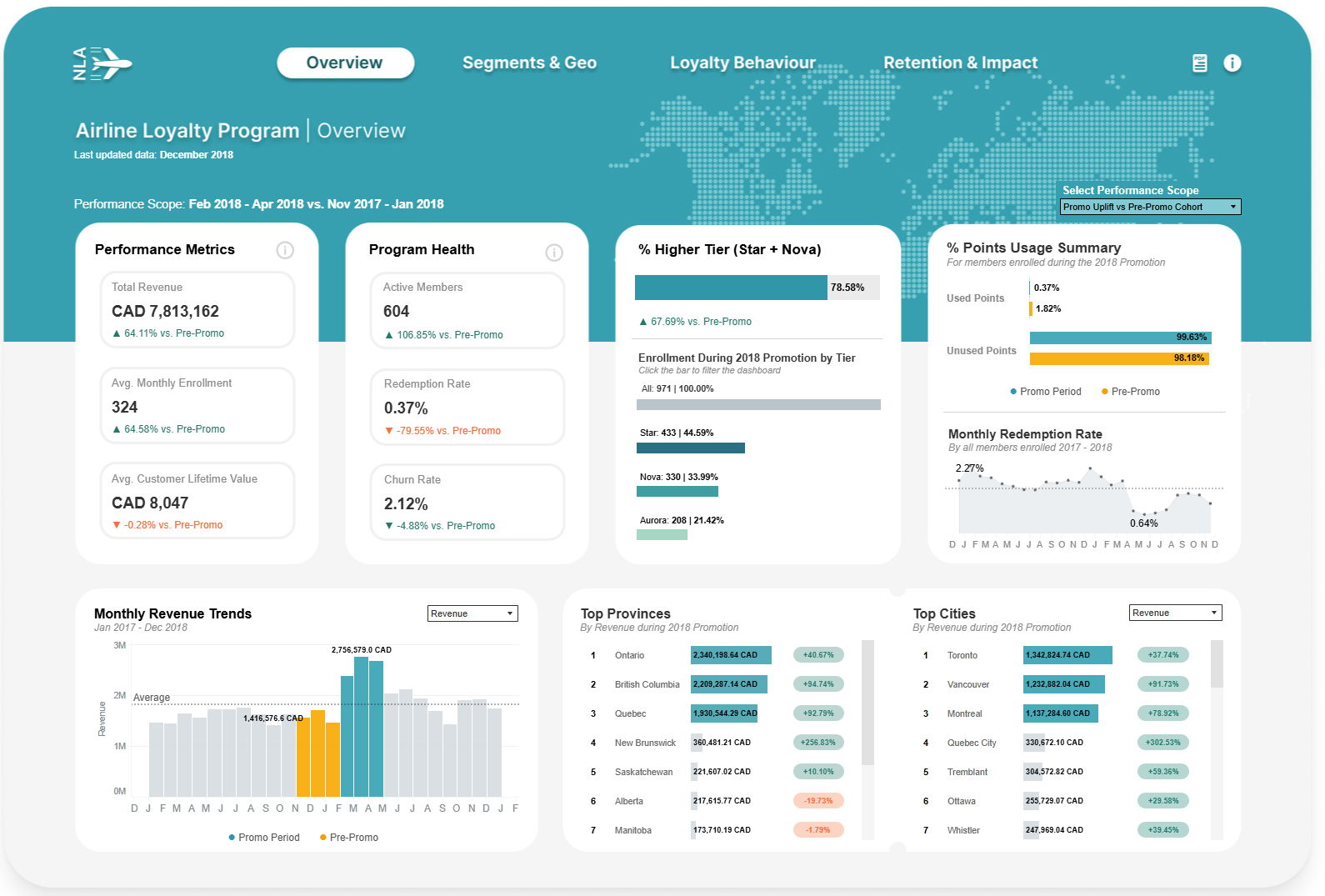
Task: Click Ontario revenue bar in Top Provinces
Action: tap(731, 655)
